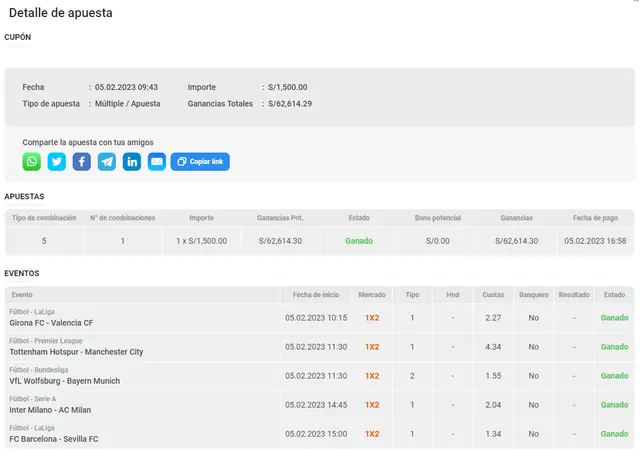Click the payment date 05.02.2023 16:58
The image size is (640, 456).
(x=595, y=241)
